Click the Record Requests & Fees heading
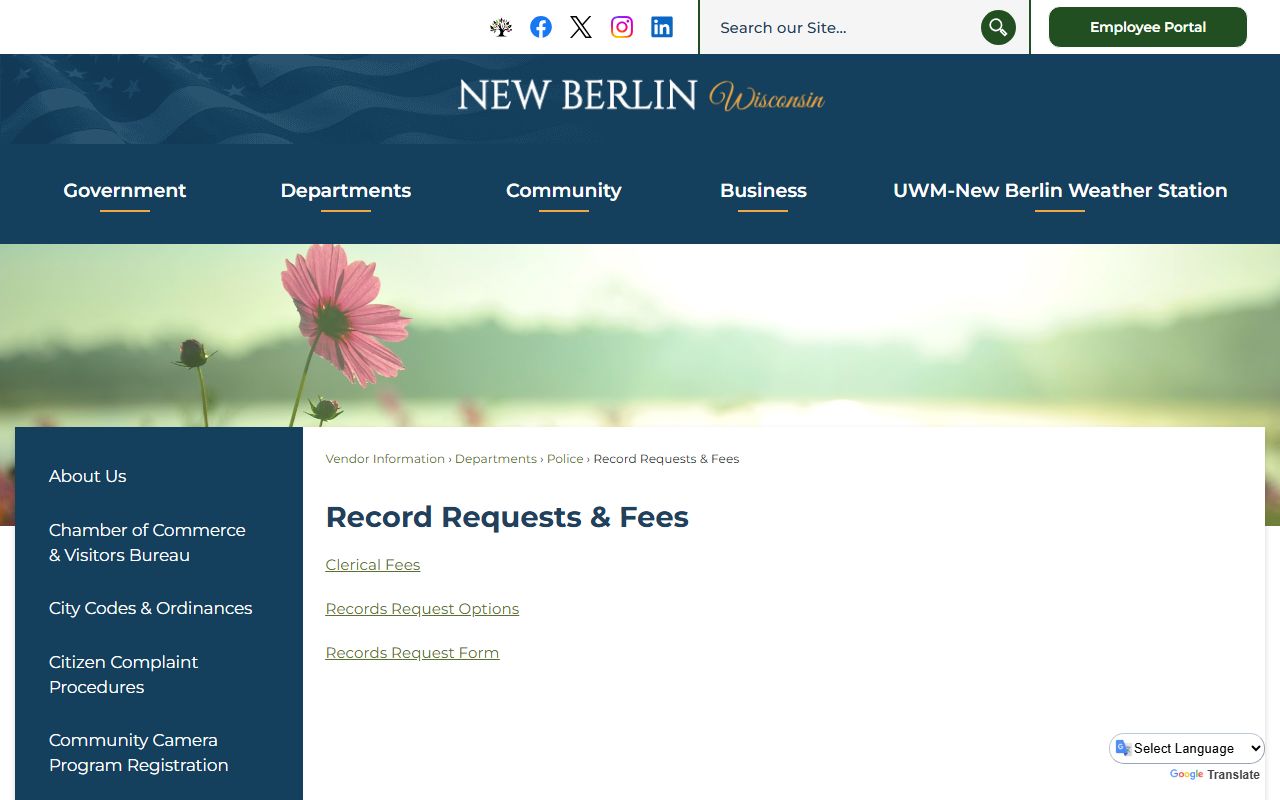 (x=507, y=517)
